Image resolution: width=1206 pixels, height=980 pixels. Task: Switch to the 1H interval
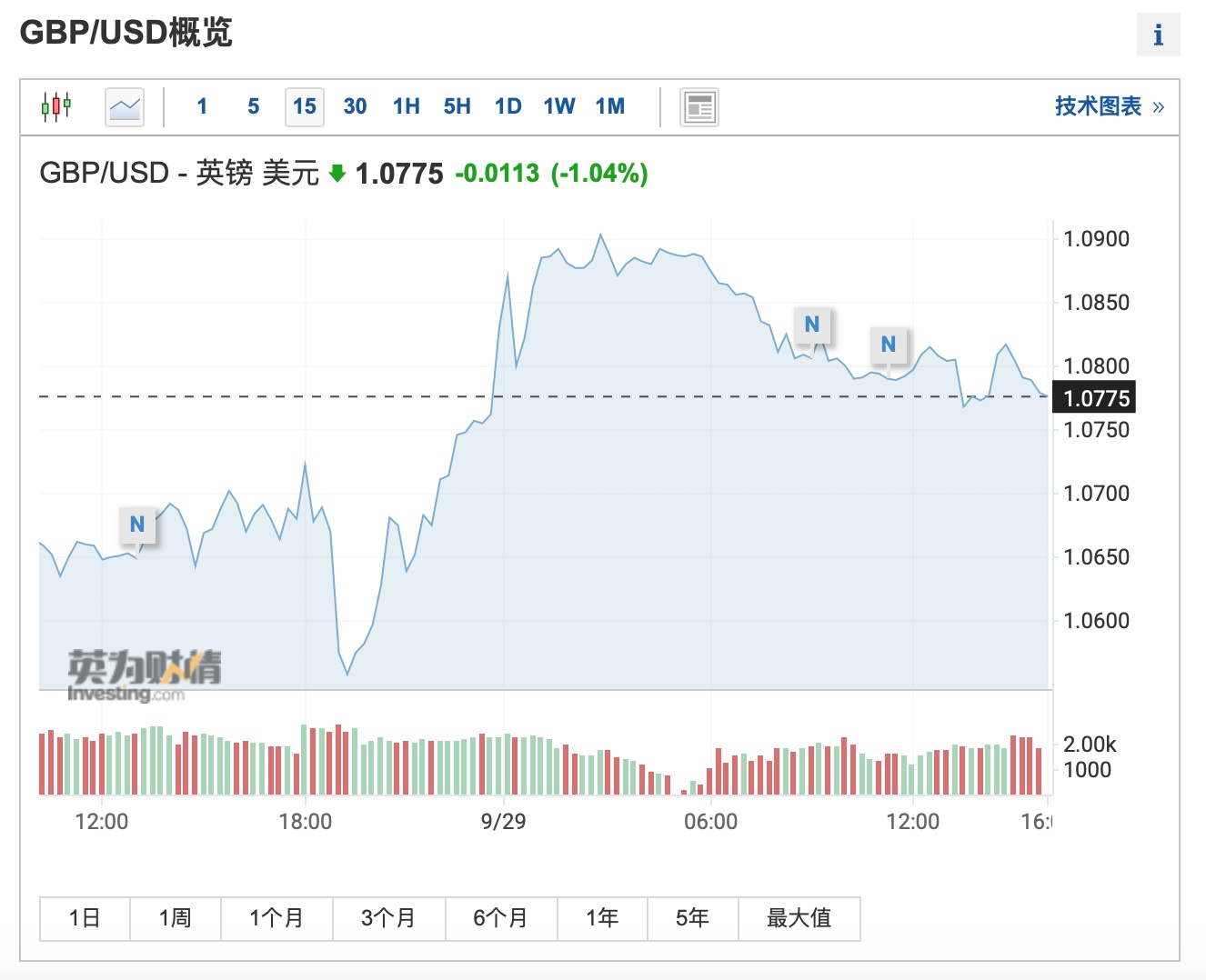(406, 106)
